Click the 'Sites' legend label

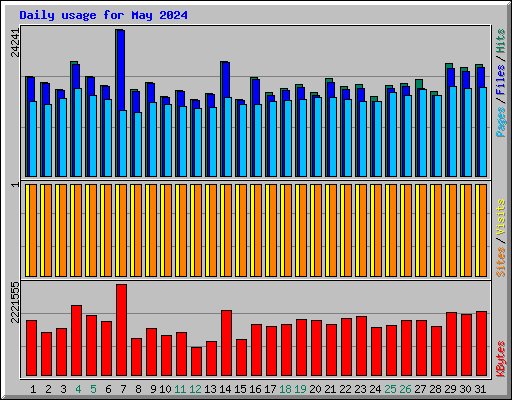501,262
